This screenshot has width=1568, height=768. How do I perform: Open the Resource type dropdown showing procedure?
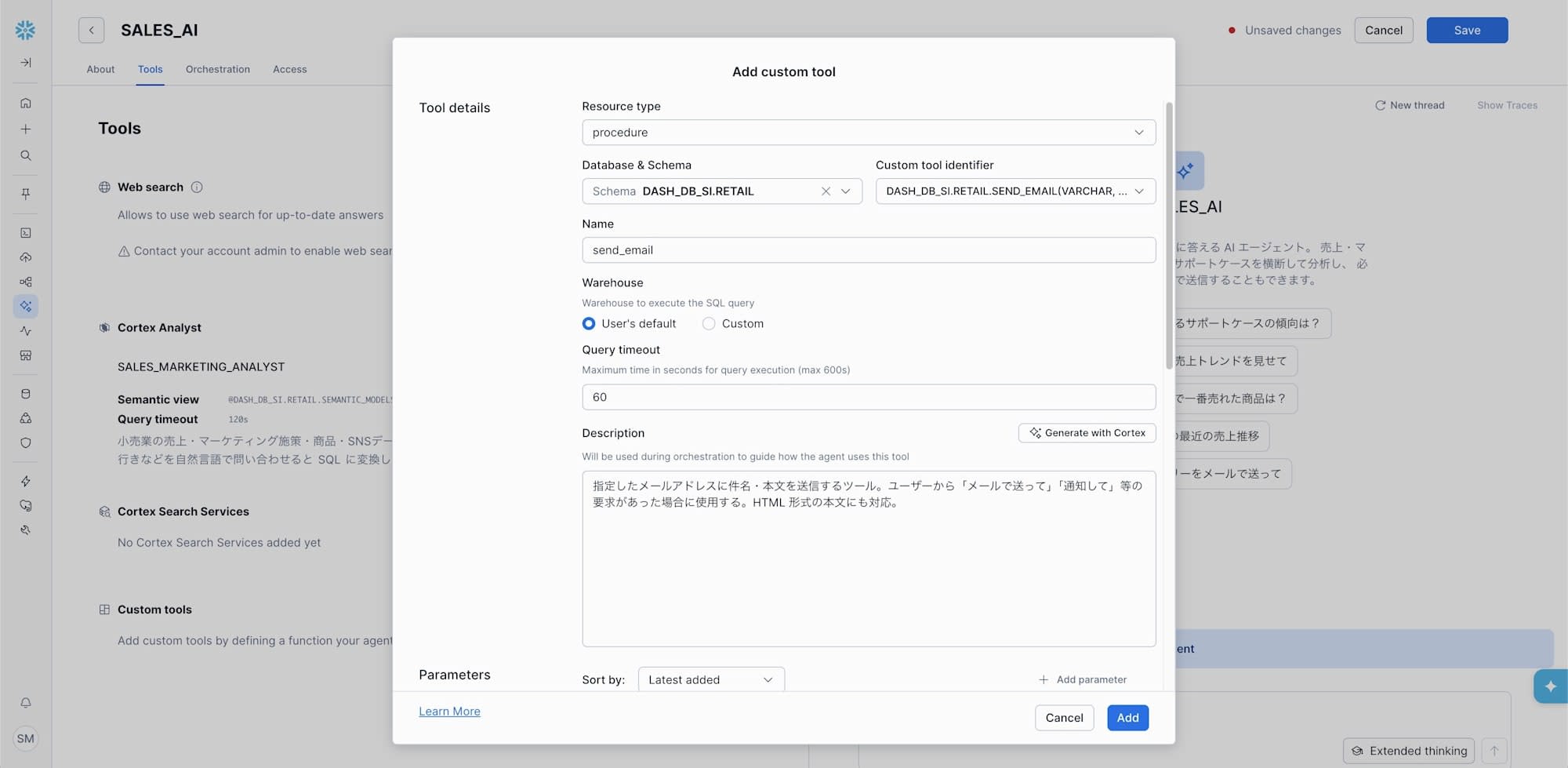tap(868, 132)
